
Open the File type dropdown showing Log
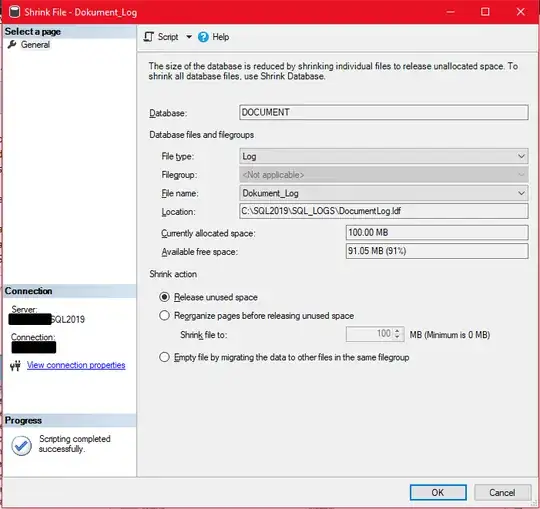point(384,156)
